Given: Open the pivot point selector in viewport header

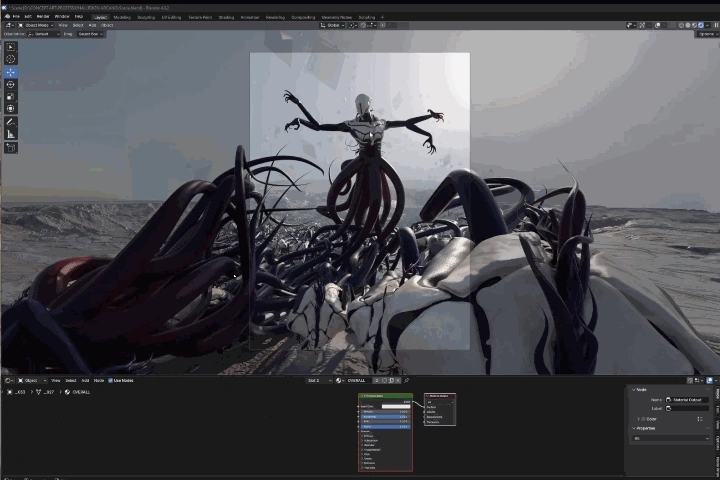Looking at the screenshot, I should click(x=352, y=25).
